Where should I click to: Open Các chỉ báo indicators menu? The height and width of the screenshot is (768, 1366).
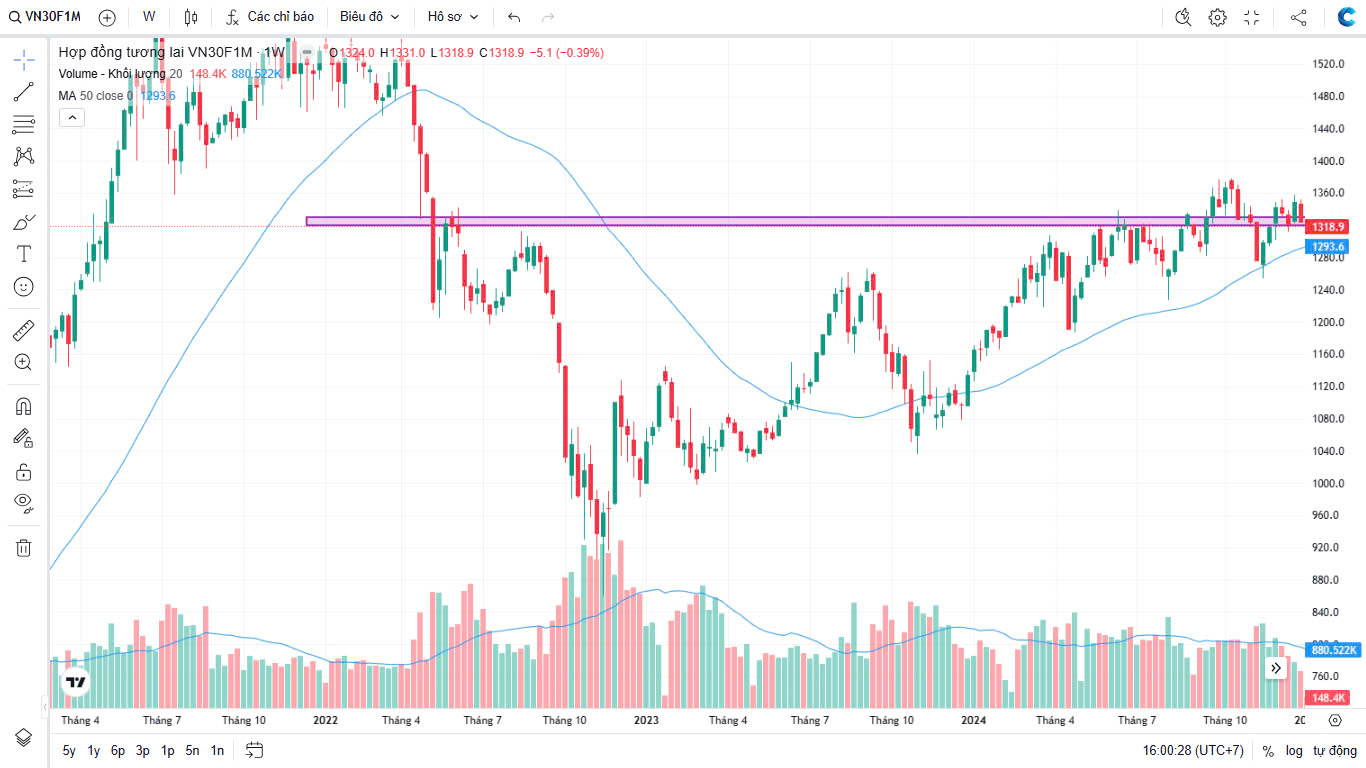coord(270,17)
